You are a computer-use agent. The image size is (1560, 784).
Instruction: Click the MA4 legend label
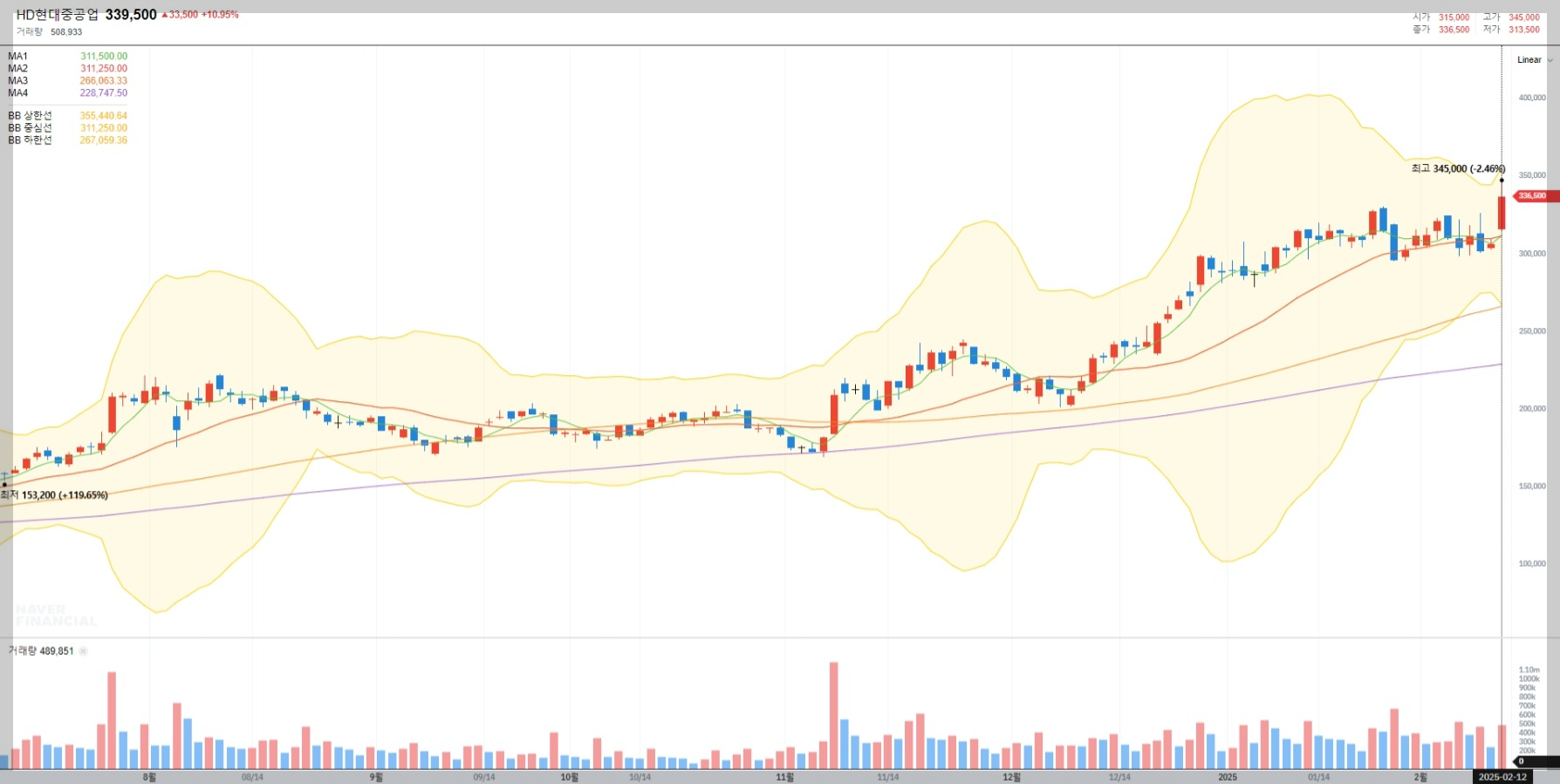[18, 93]
